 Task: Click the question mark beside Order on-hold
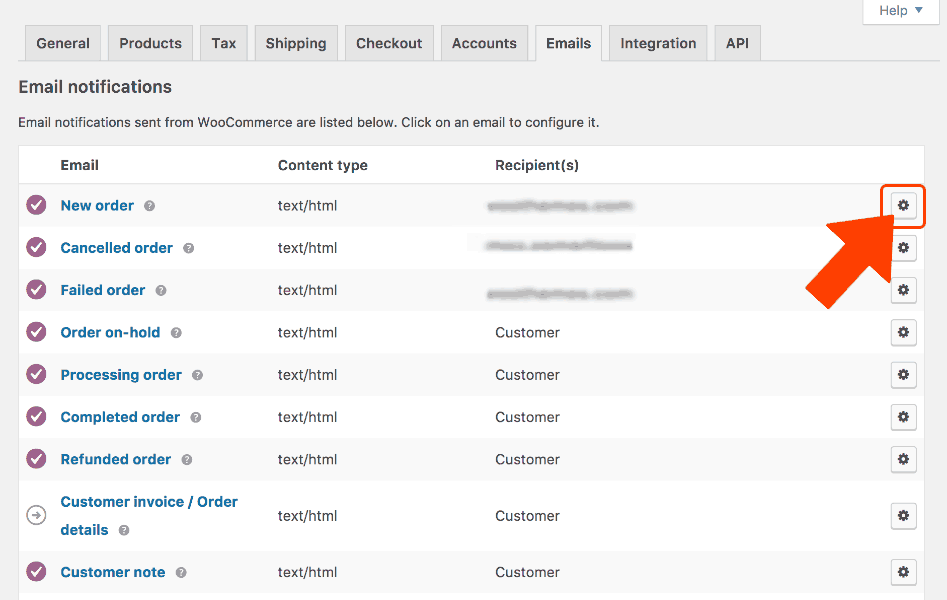click(x=175, y=333)
